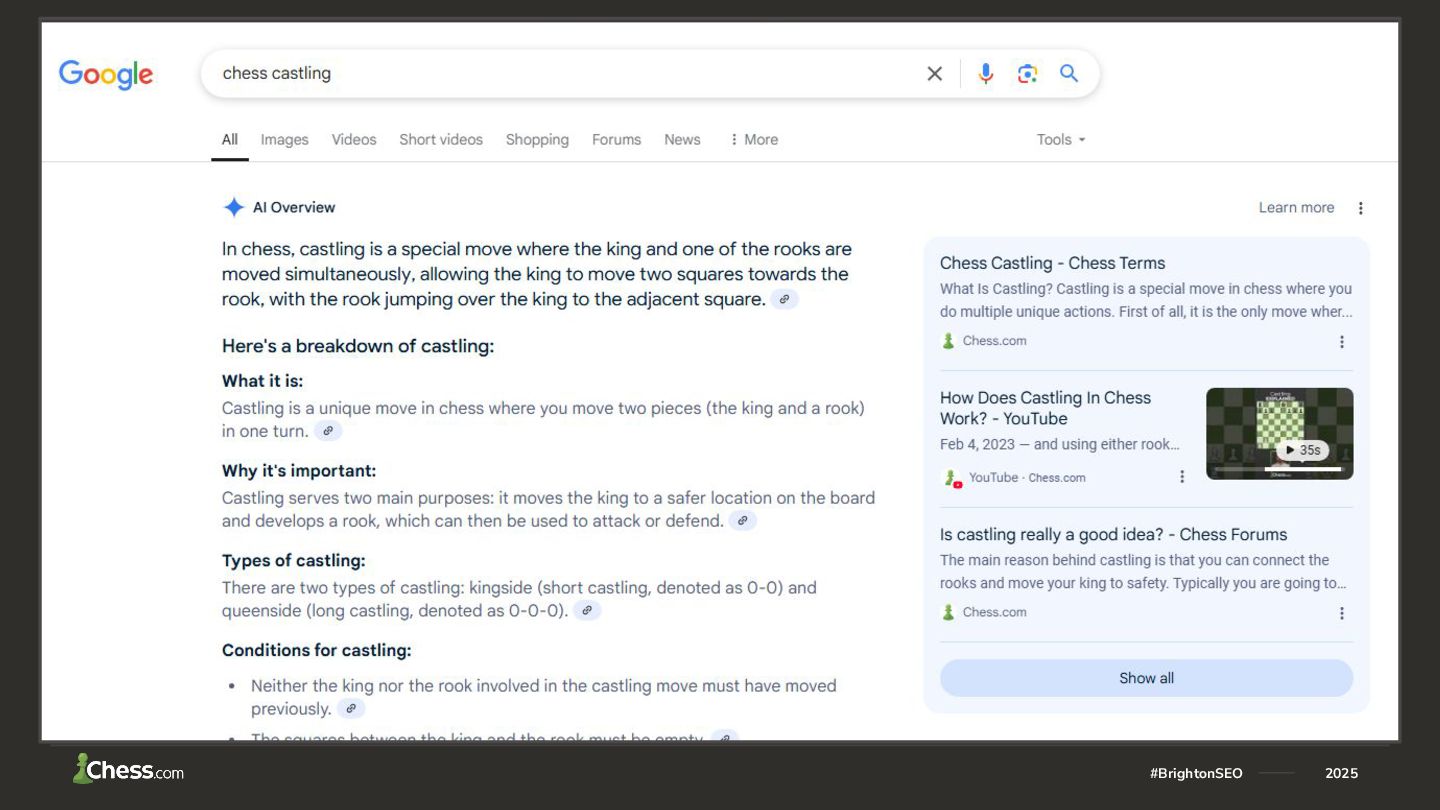The image size is (1440, 810).
Task: Expand the Tools dropdown
Action: (1061, 140)
